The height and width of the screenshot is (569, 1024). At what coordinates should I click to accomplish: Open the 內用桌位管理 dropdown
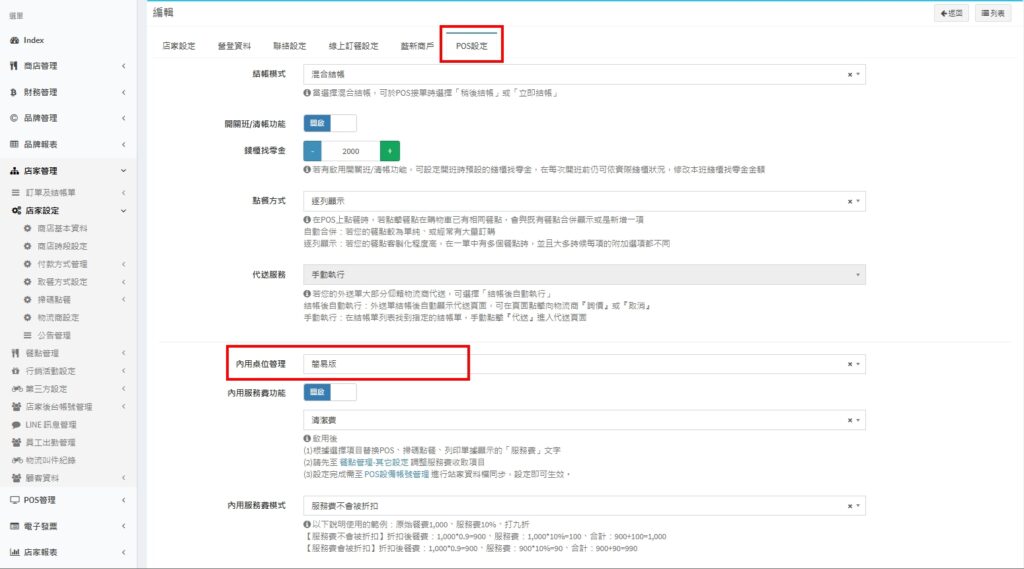pos(580,364)
